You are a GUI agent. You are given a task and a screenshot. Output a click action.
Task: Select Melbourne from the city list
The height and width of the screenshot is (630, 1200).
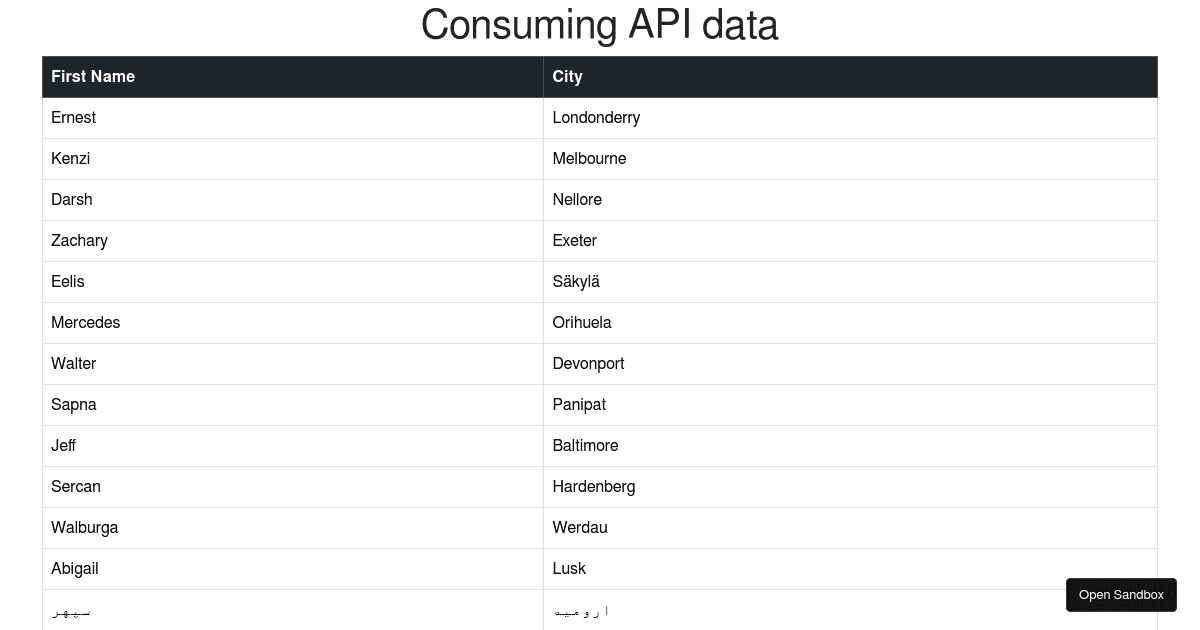tap(589, 158)
